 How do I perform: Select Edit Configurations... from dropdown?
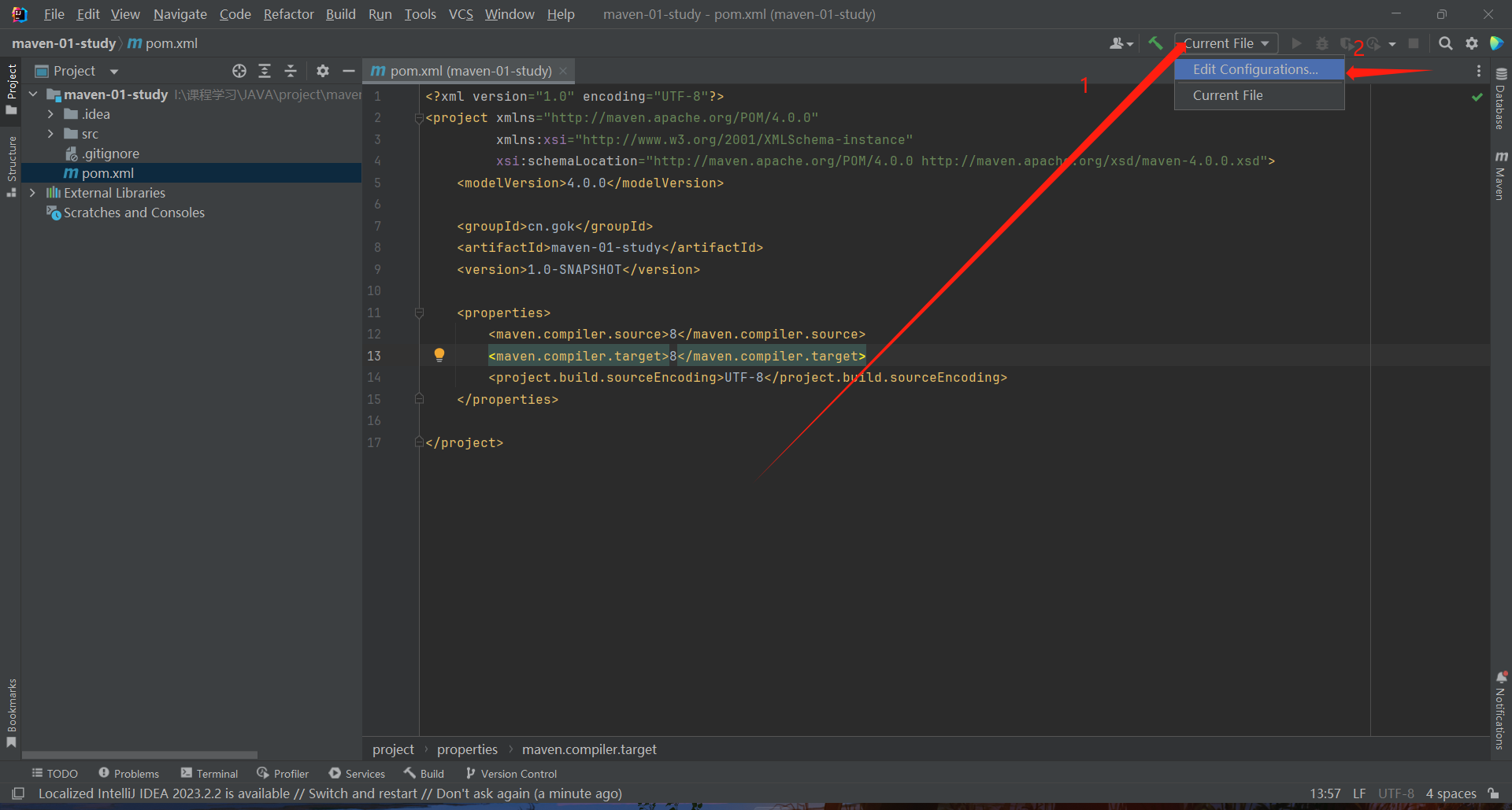tap(1259, 69)
